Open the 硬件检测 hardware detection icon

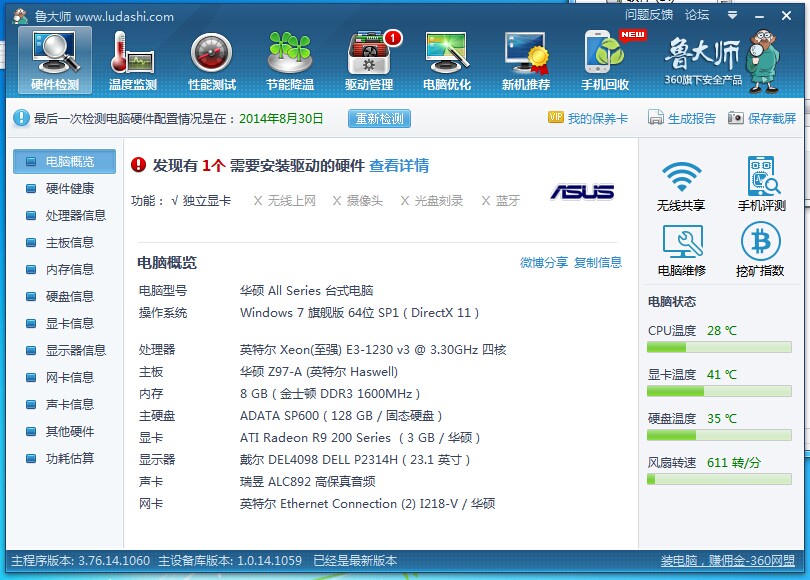coord(55,60)
